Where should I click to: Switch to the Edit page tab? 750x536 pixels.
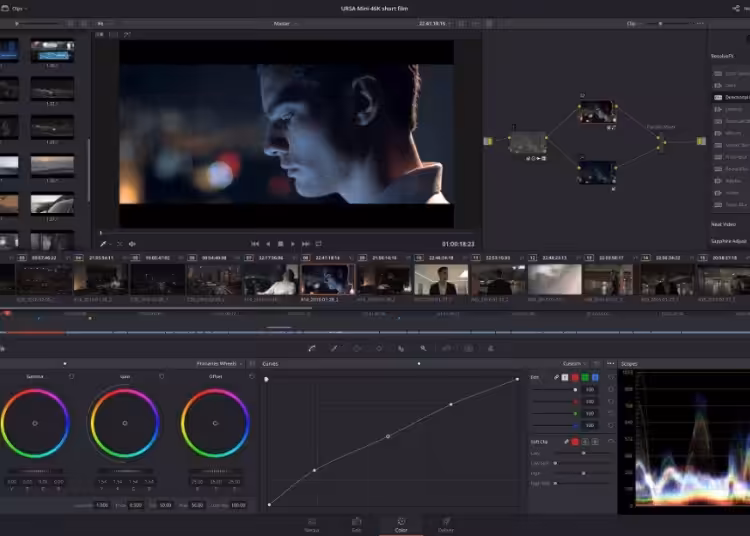pyautogui.click(x=356, y=525)
